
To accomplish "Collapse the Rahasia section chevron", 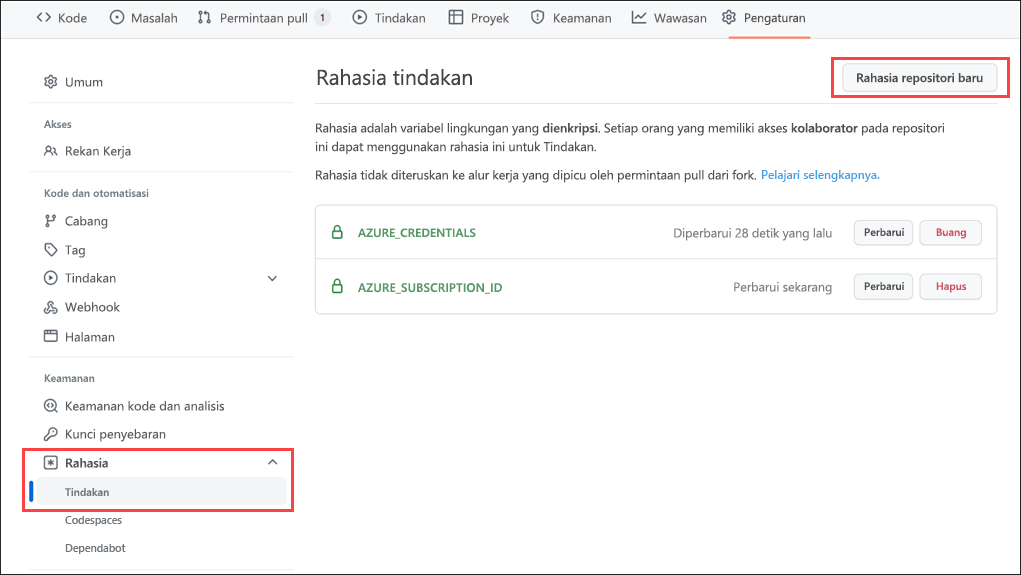I will 272,462.
